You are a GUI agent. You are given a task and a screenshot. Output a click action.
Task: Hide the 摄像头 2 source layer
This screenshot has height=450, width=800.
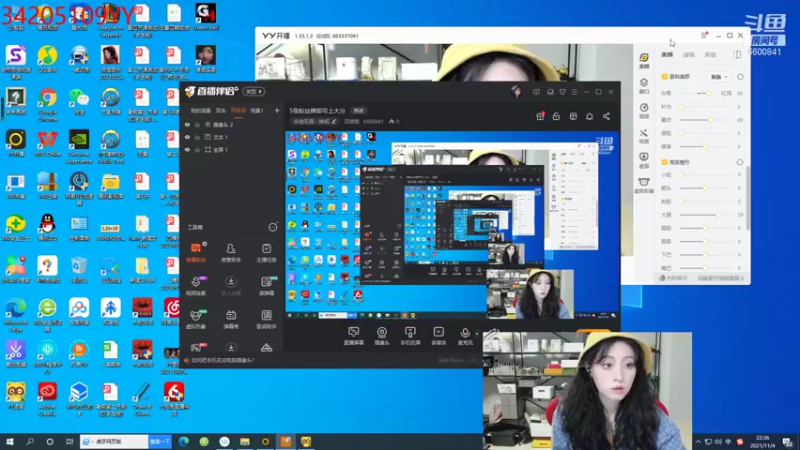click(187, 124)
